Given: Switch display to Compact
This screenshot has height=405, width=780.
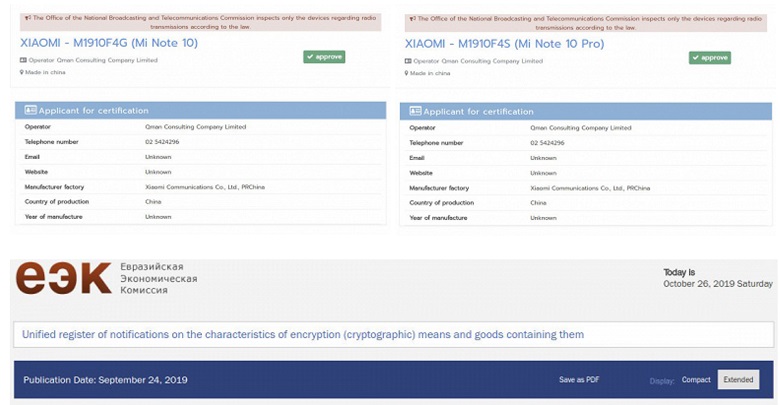Looking at the screenshot, I should pyautogui.click(x=696, y=380).
